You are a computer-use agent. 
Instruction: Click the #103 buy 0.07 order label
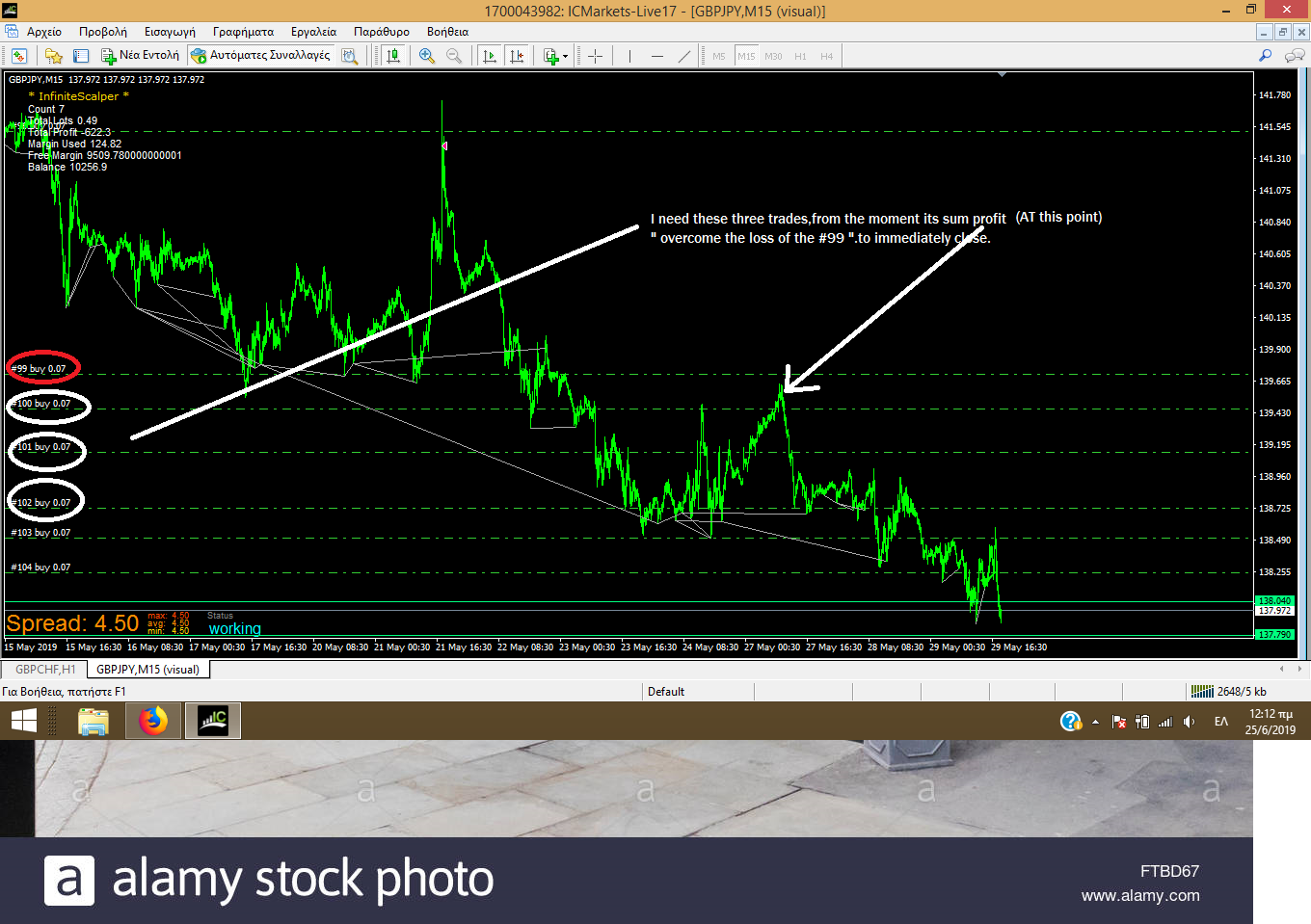pyautogui.click(x=40, y=533)
